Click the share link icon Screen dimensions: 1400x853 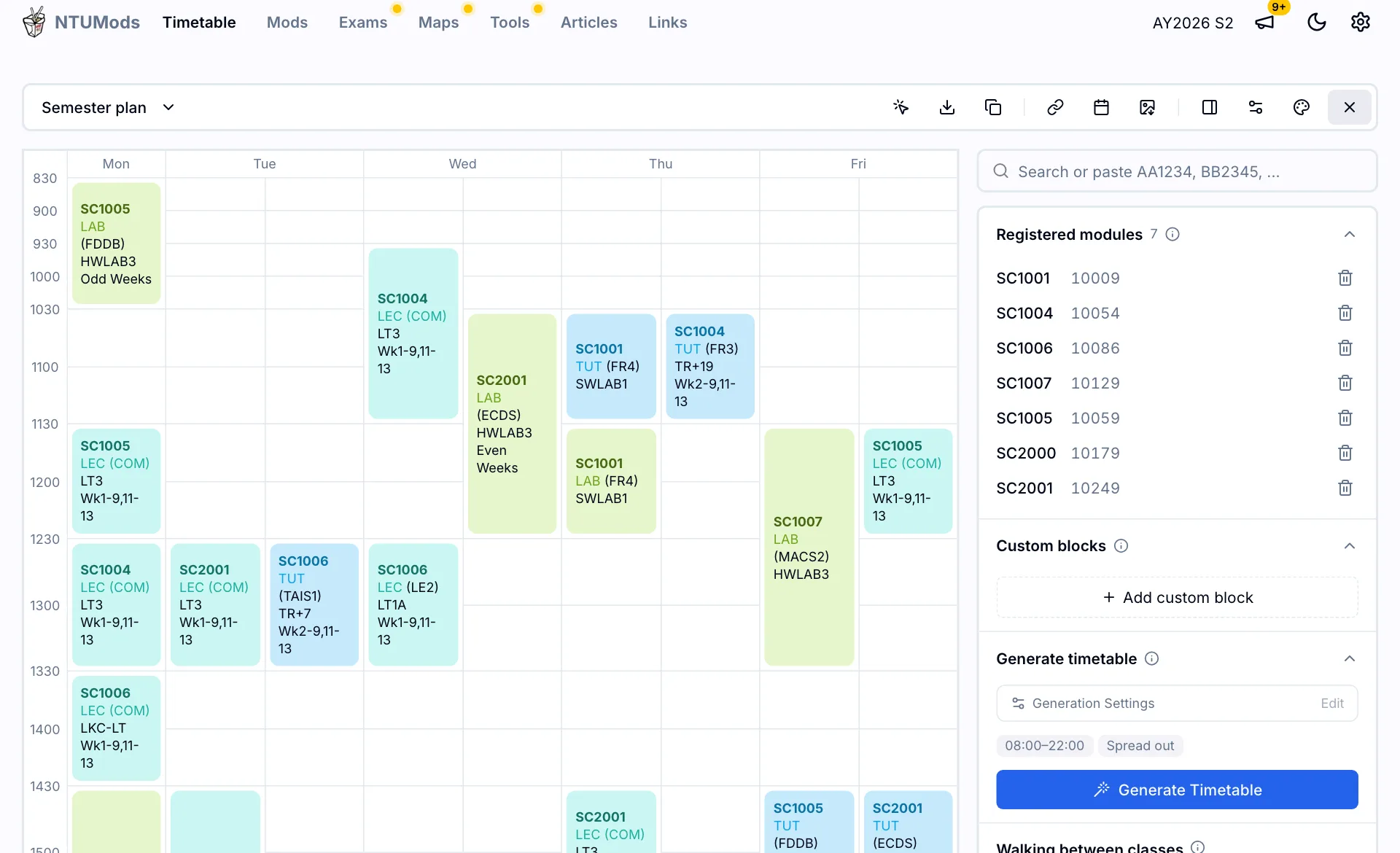[x=1055, y=108]
